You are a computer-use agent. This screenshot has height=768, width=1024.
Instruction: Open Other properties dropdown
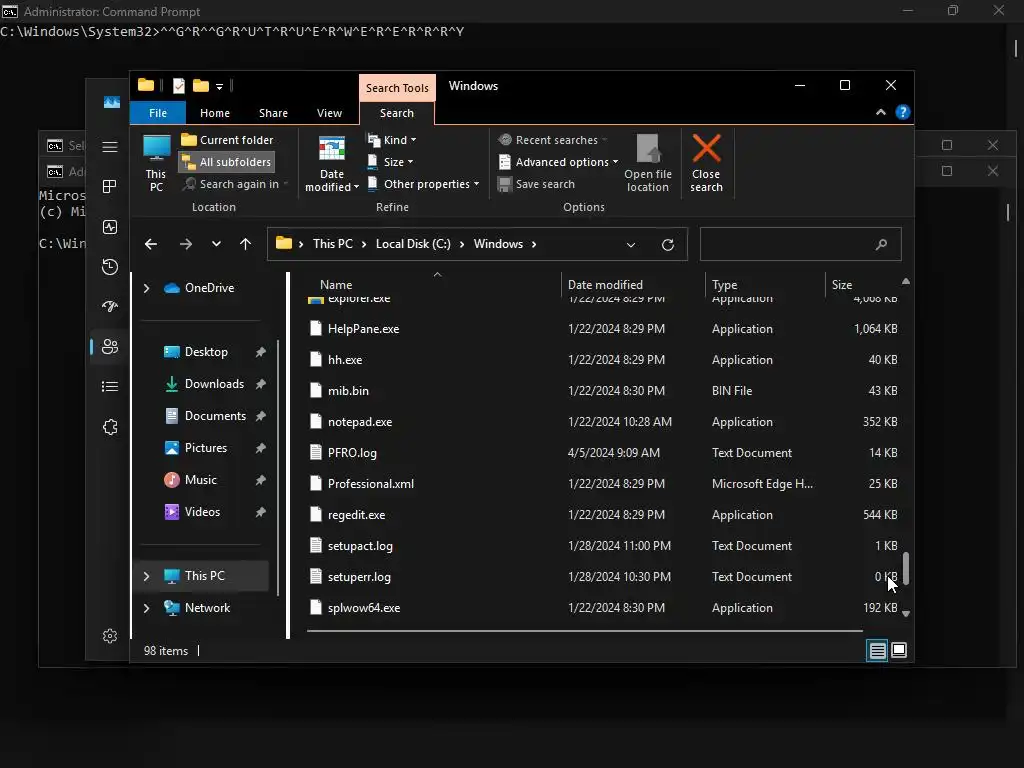pos(423,184)
